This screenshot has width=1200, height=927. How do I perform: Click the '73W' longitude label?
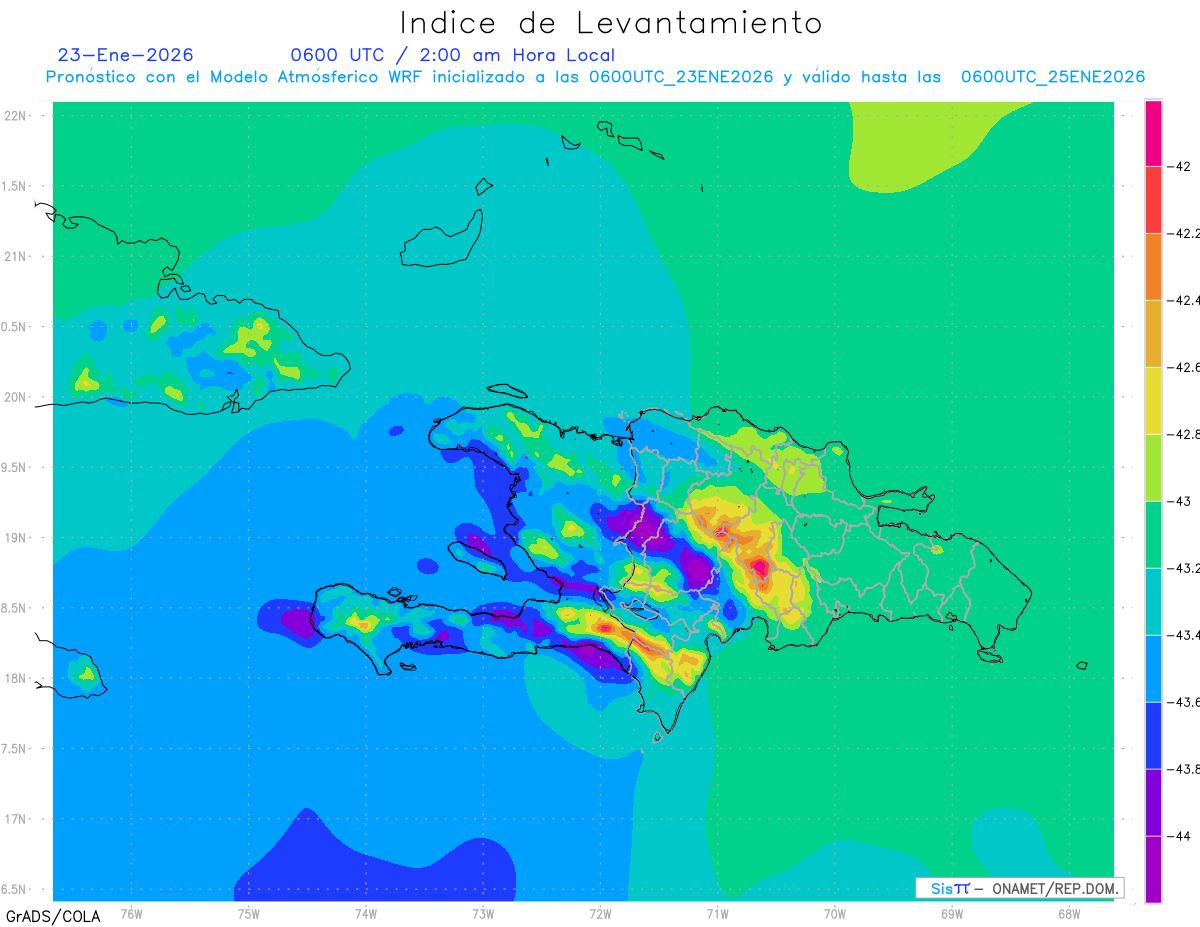click(483, 914)
